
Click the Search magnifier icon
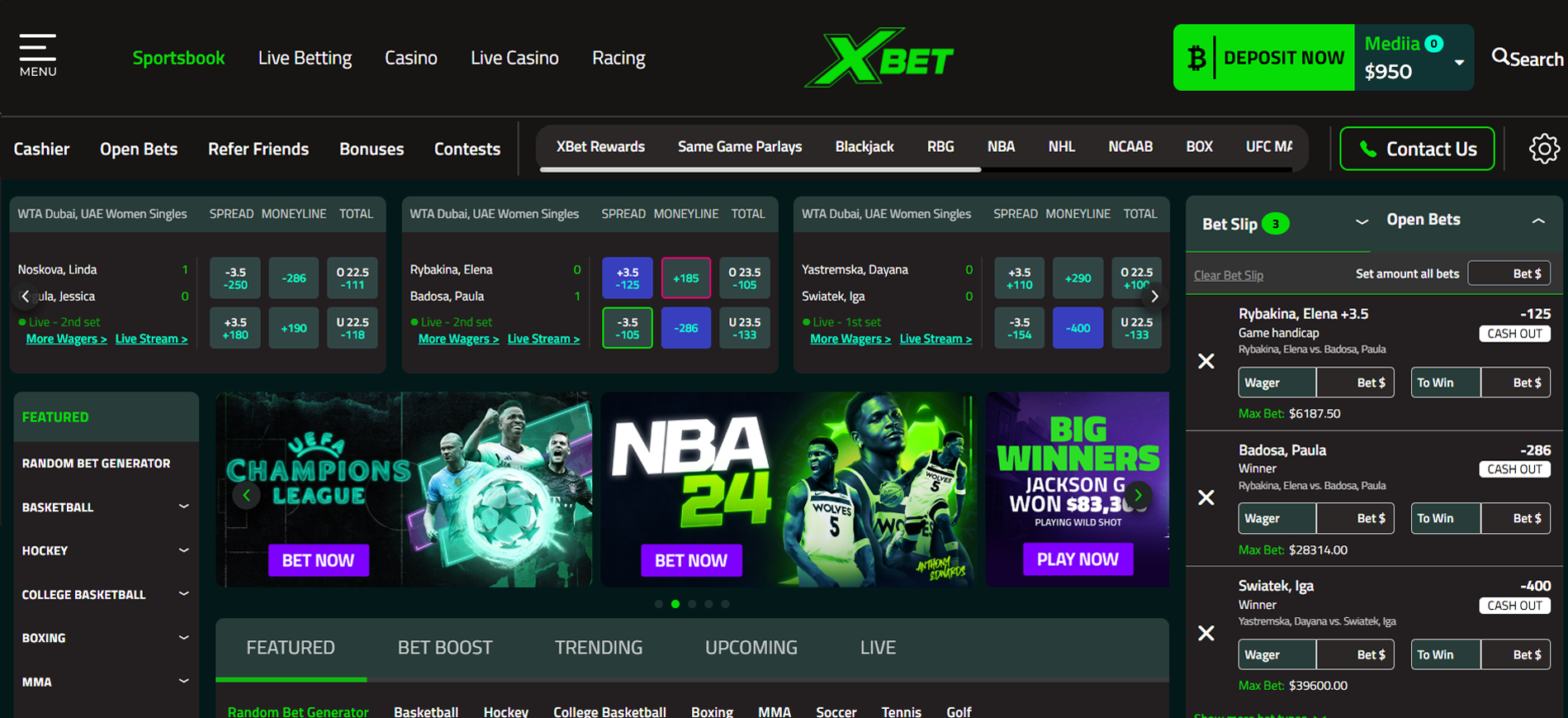pos(1500,57)
